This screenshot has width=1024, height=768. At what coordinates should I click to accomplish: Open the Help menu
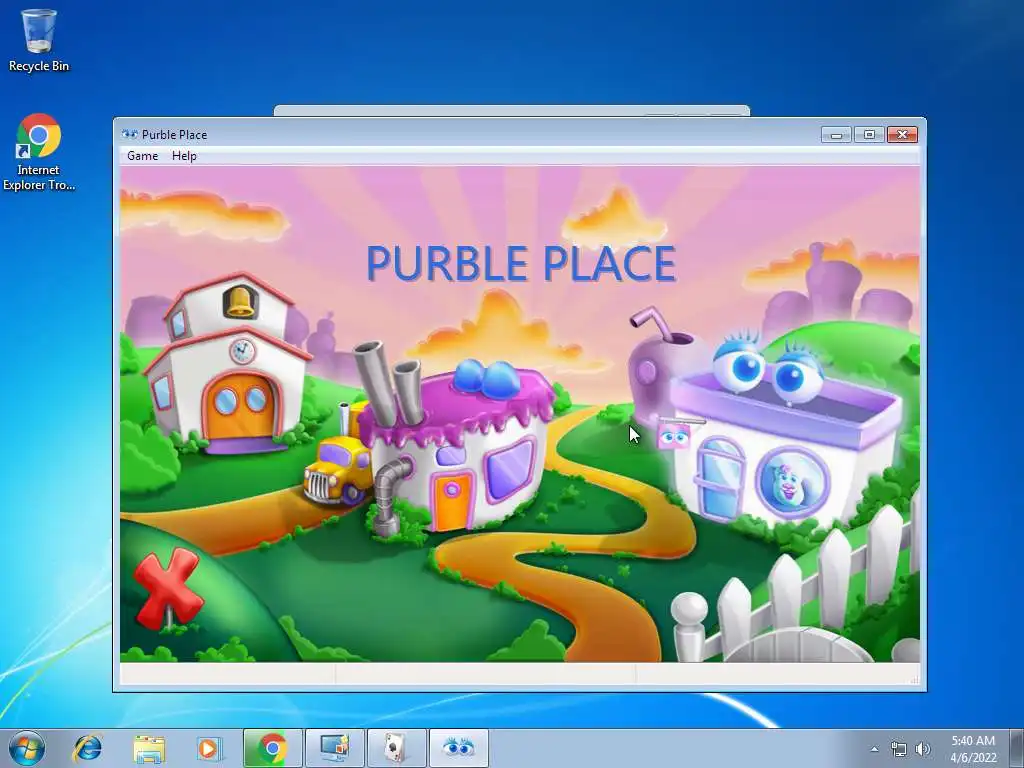coord(184,156)
